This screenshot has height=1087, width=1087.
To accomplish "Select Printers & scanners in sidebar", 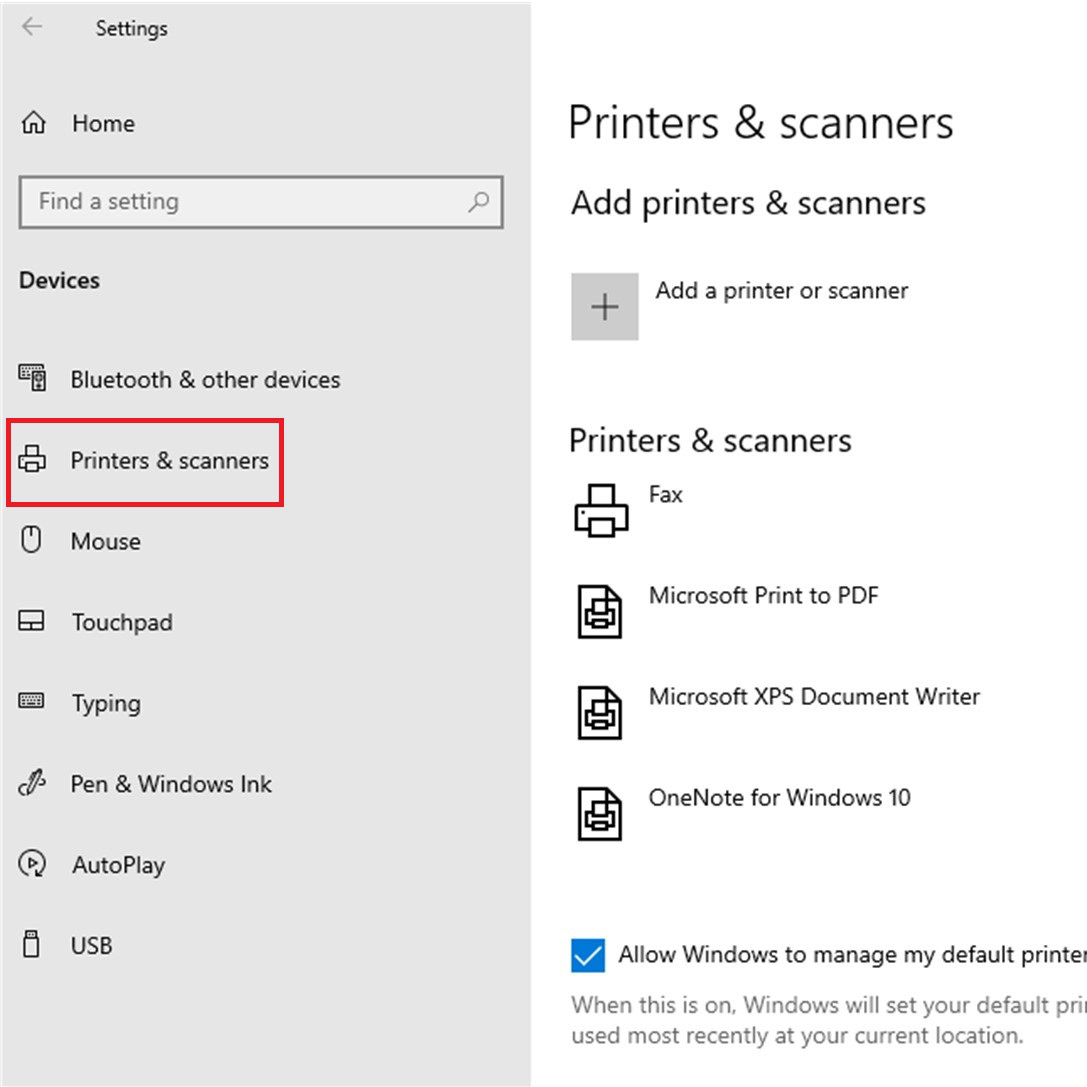I will (x=169, y=461).
